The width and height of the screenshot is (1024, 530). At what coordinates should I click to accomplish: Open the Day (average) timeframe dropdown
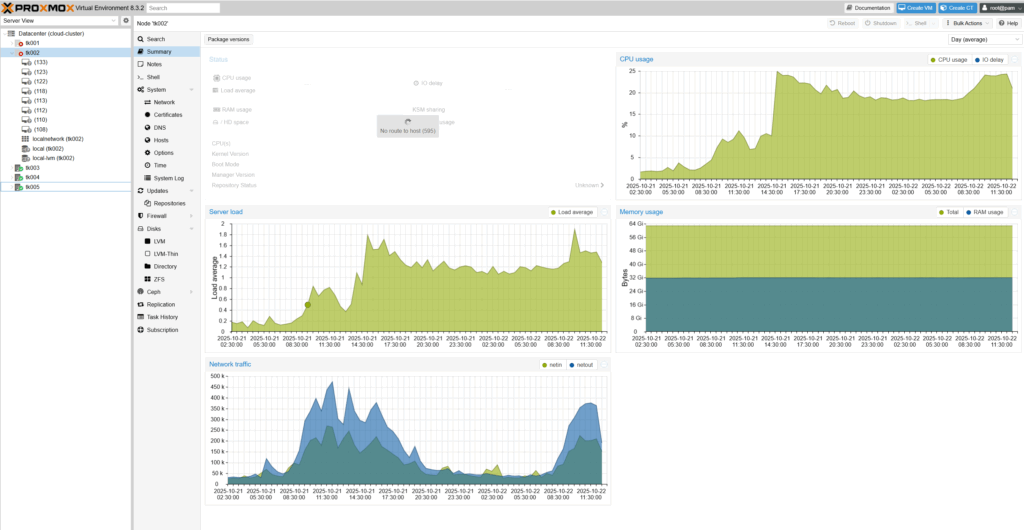coord(982,39)
